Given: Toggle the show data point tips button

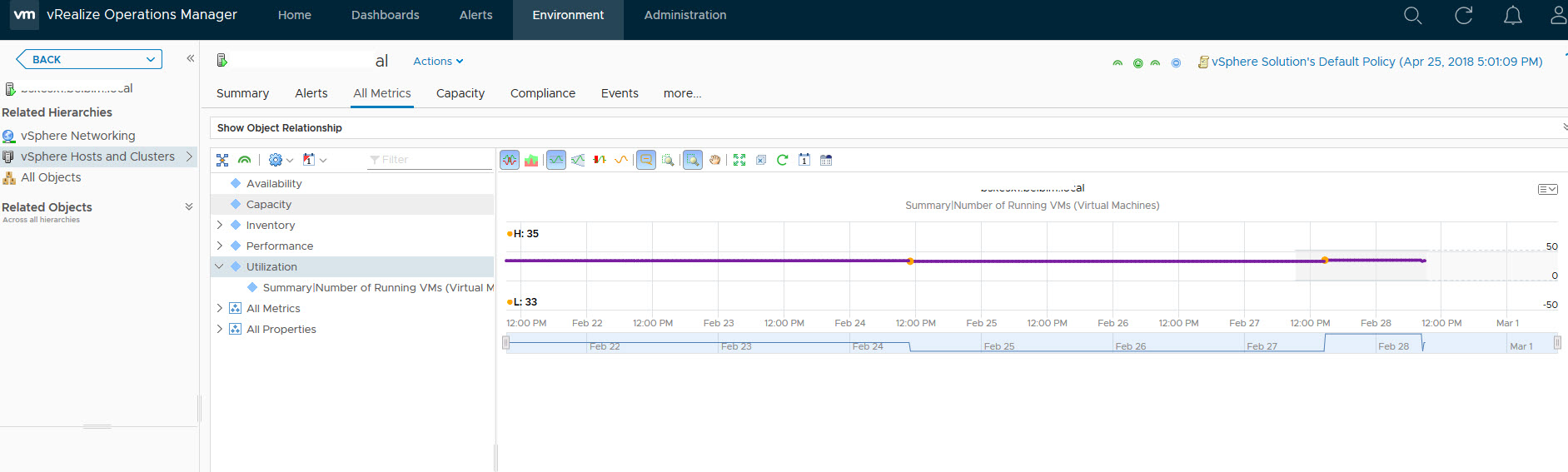Looking at the screenshot, I should (x=646, y=160).
